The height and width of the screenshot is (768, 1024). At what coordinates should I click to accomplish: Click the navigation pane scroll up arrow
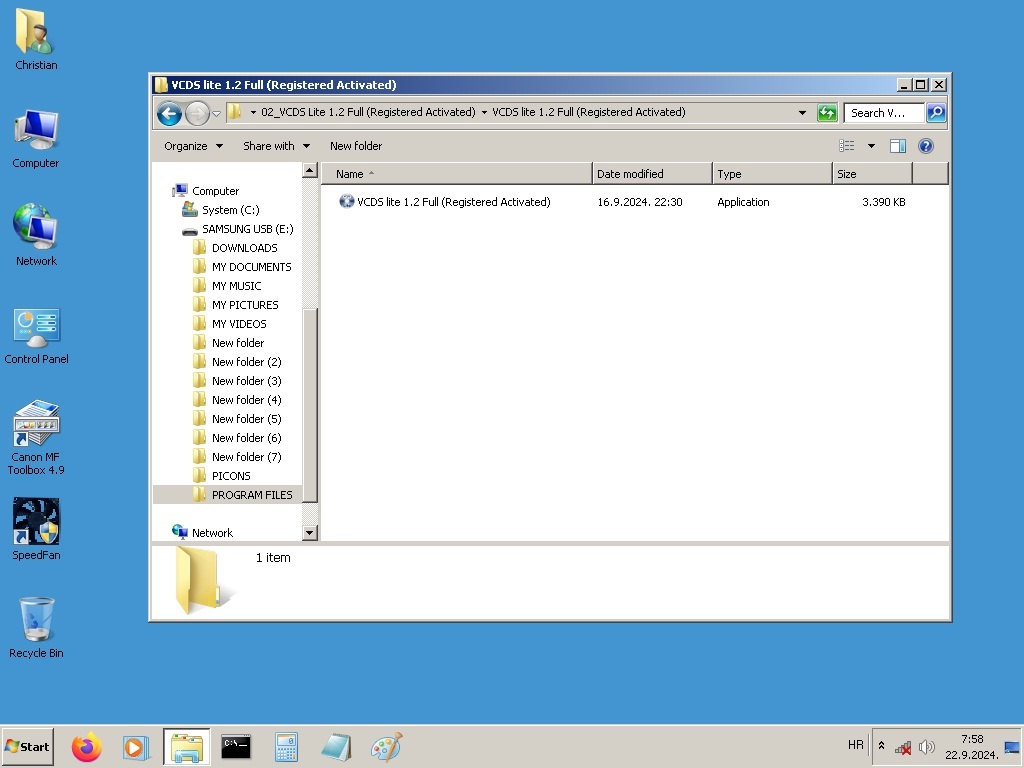tap(310, 170)
